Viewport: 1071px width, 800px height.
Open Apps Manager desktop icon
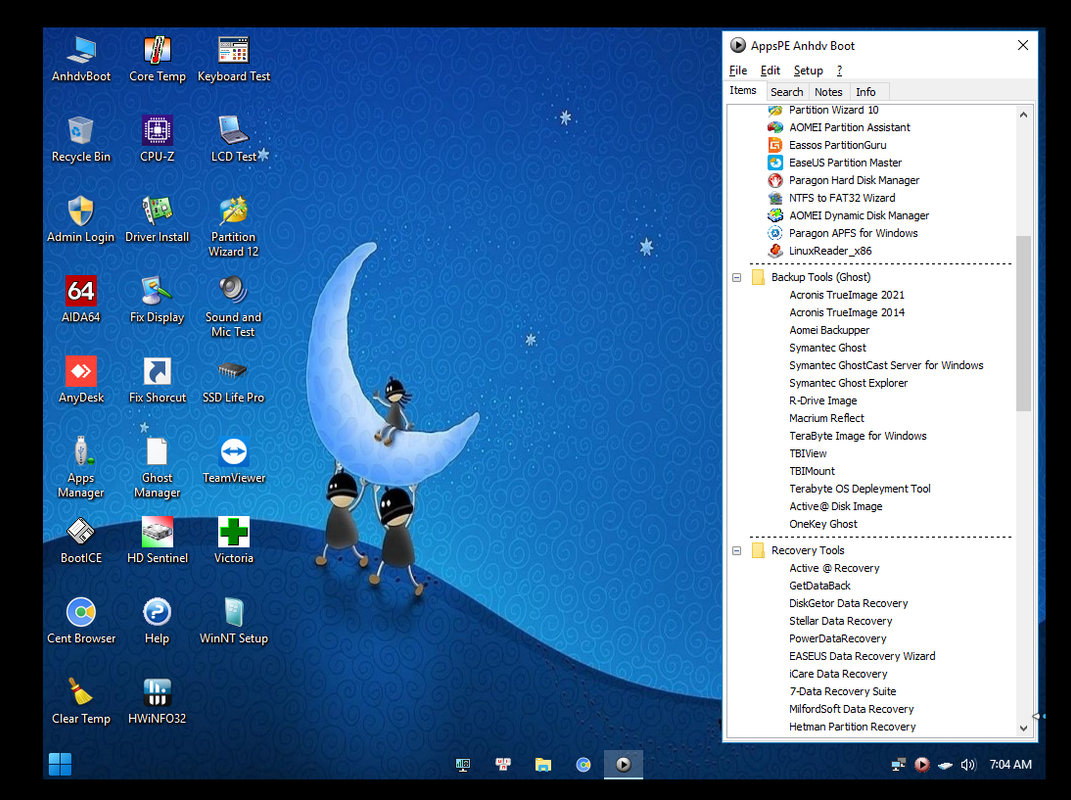pos(81,467)
